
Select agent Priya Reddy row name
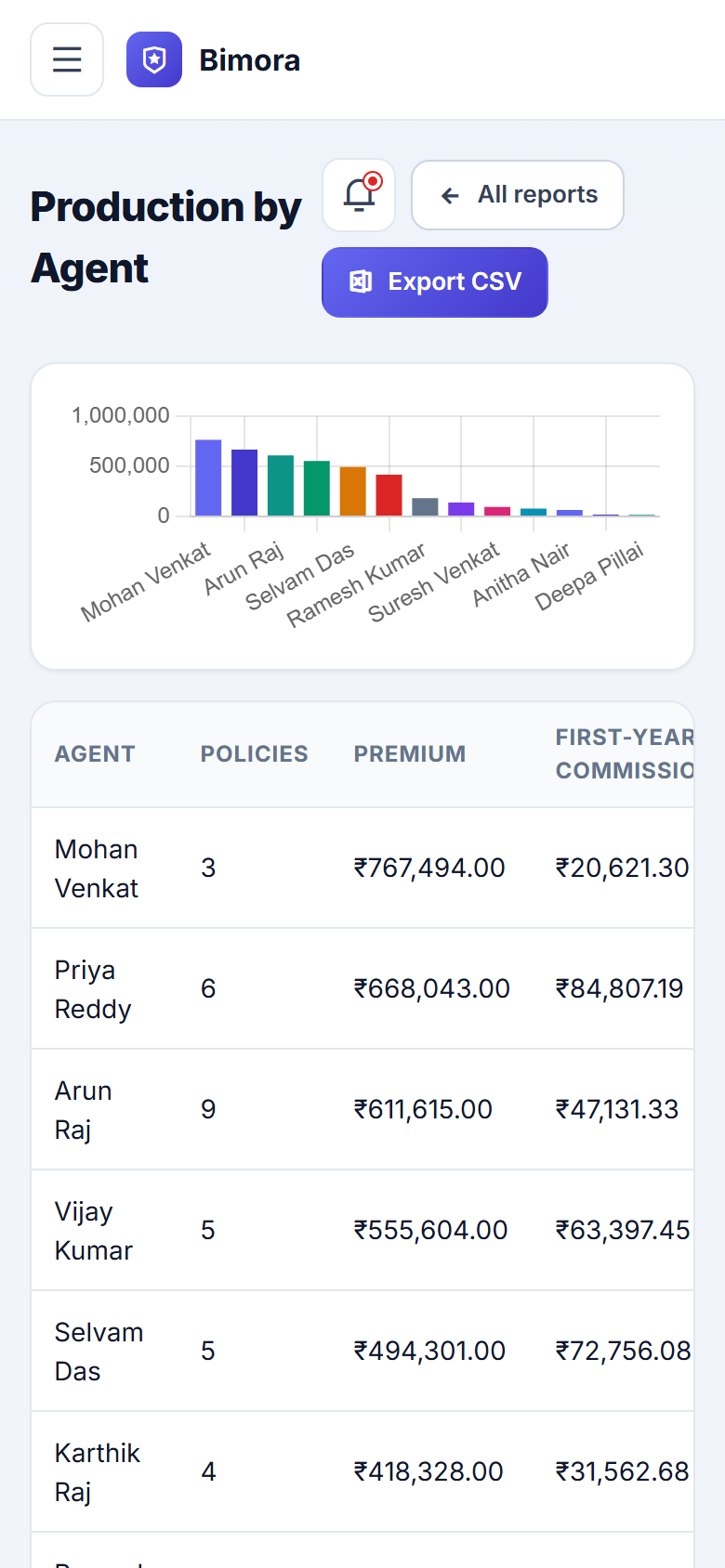93,989
